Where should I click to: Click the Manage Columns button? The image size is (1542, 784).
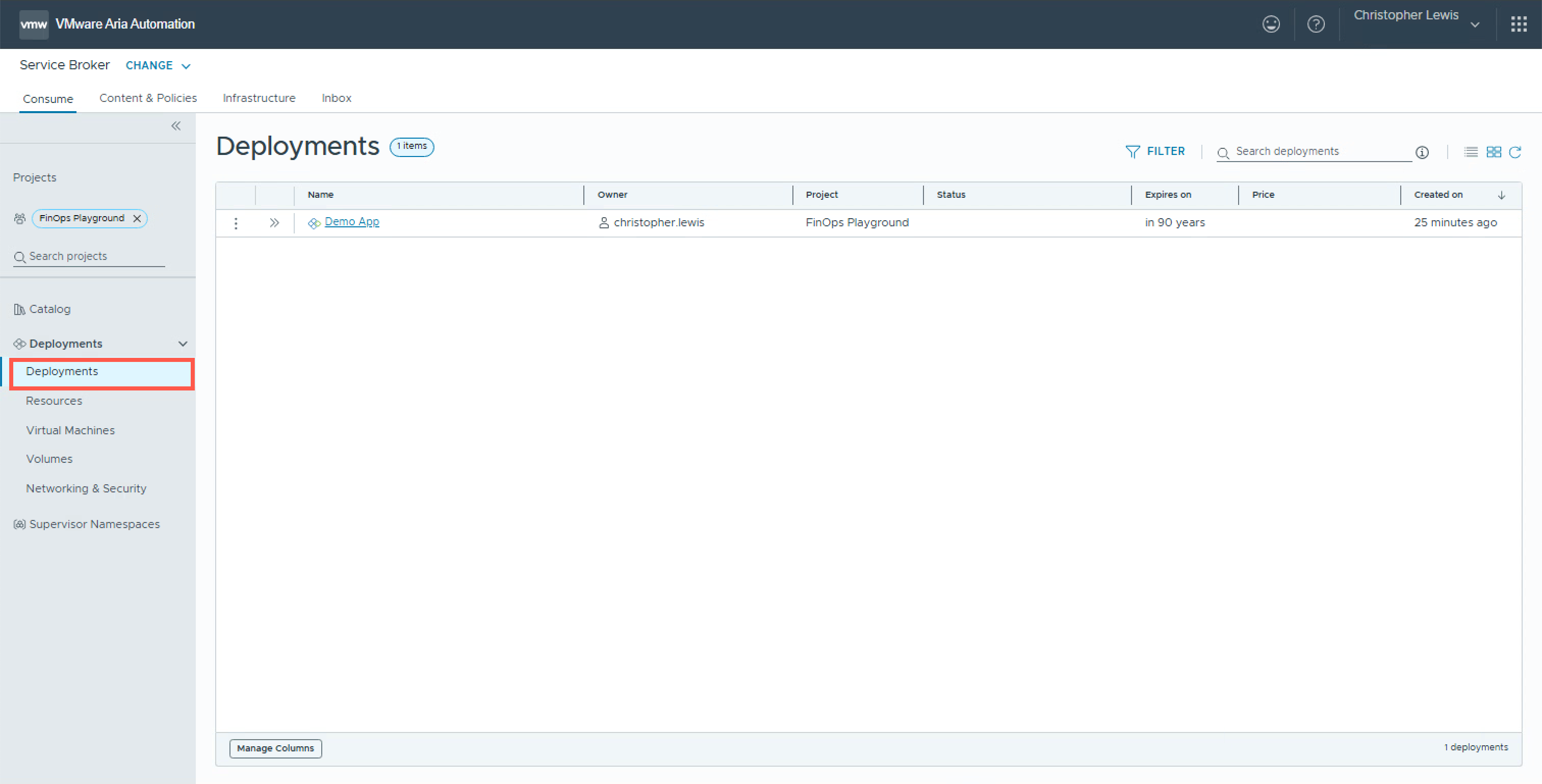coord(275,748)
